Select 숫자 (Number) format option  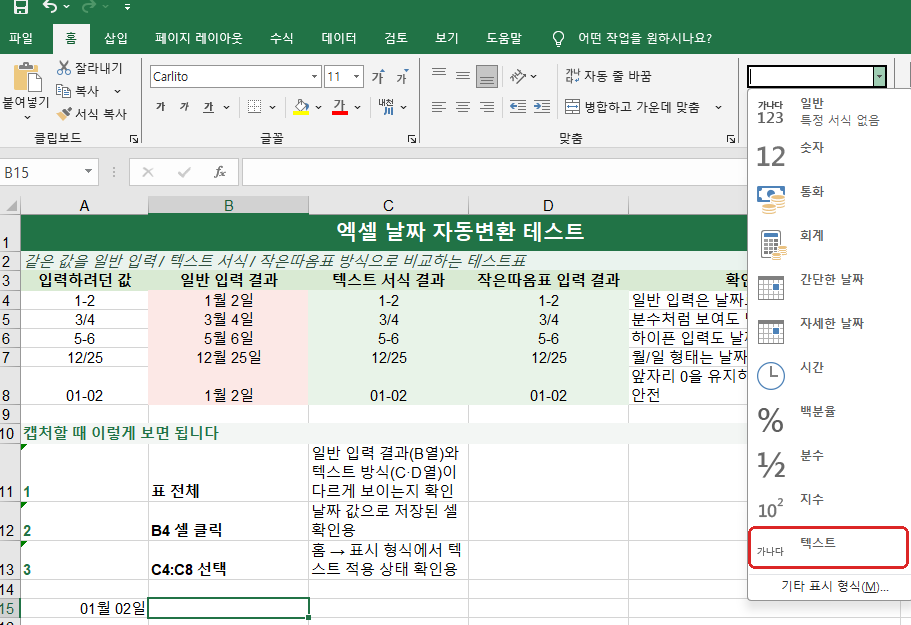(828, 155)
